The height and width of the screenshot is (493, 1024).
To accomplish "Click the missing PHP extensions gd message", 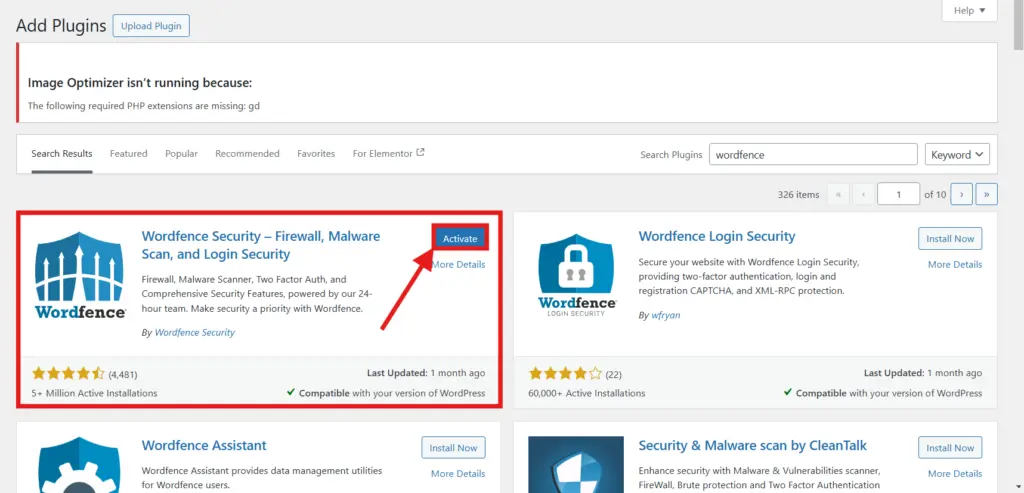I will [144, 105].
